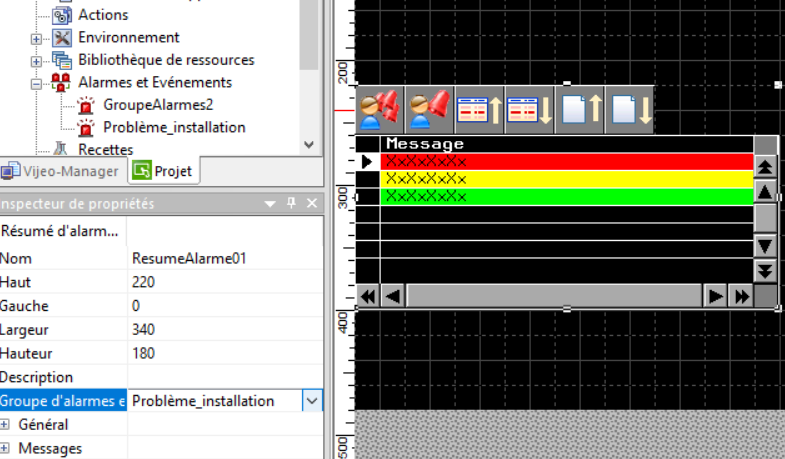This screenshot has height=459, width=785.
Task: Click single up arrow in alarm list
Action: 765,192
